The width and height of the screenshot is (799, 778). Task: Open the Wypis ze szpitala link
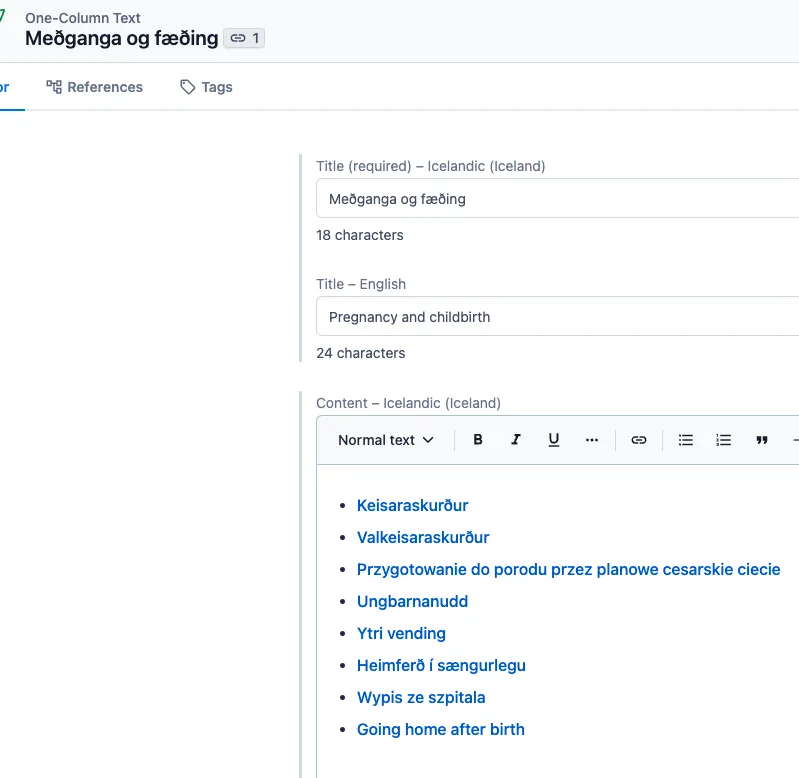pos(421,697)
